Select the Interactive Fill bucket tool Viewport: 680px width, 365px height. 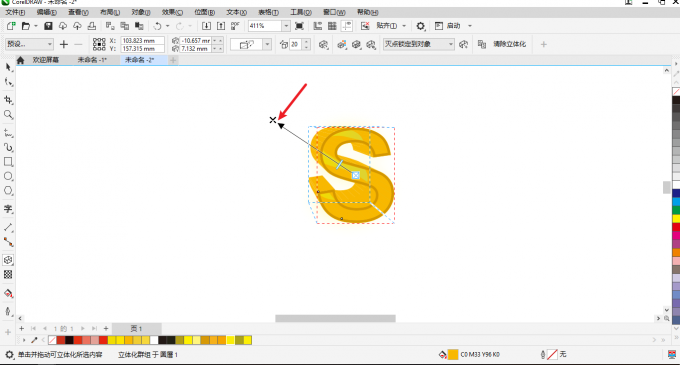(8, 293)
